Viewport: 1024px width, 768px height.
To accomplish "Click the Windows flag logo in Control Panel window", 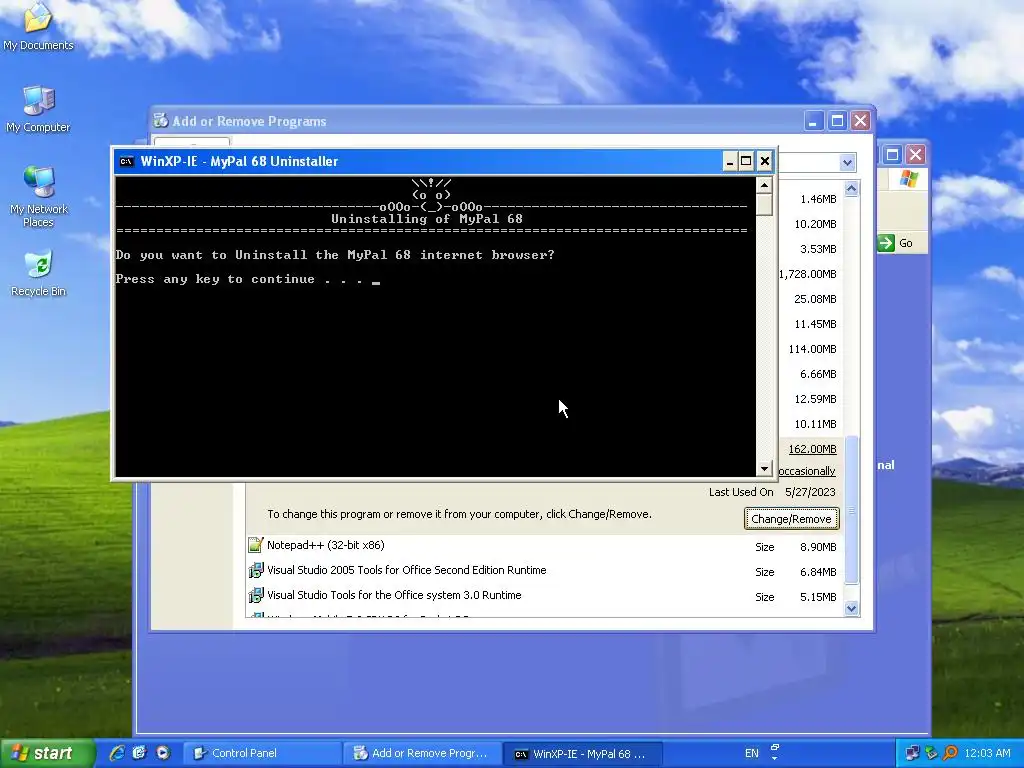I will click(908, 178).
